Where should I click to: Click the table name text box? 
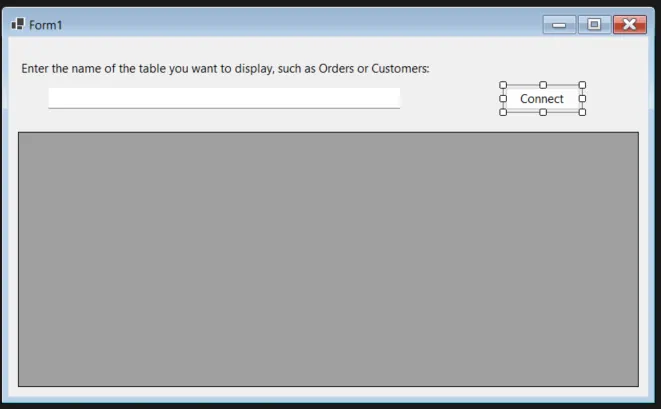[x=224, y=98]
